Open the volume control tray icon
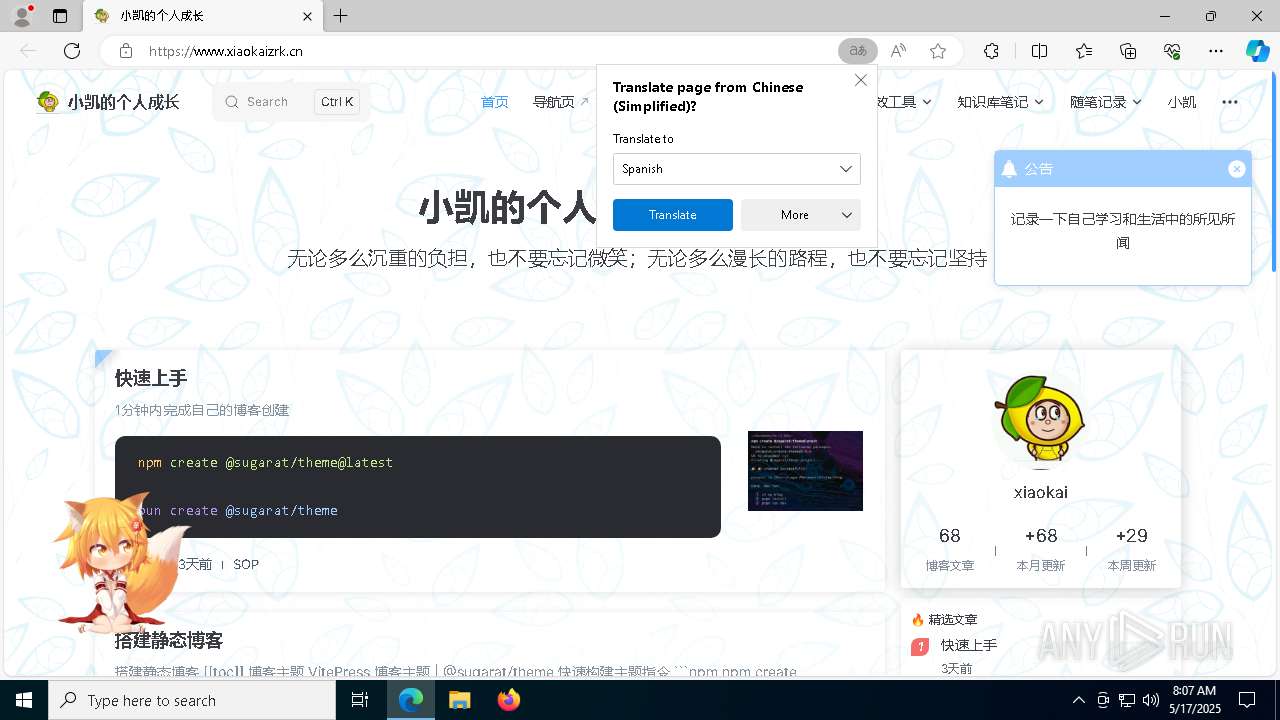 tap(1151, 700)
